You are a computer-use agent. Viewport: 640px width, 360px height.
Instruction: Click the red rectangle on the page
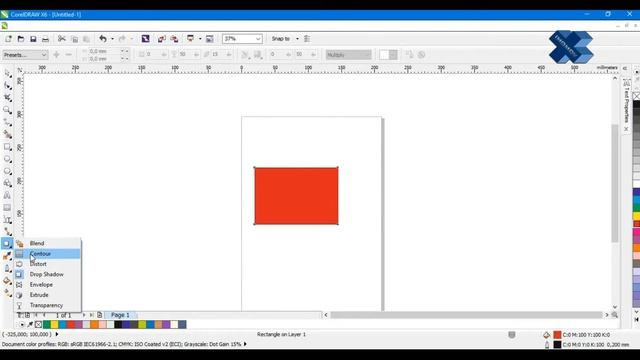pyautogui.click(x=296, y=196)
